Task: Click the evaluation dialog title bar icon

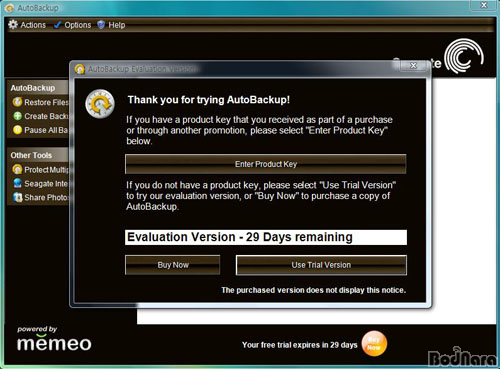Action: 80,69
